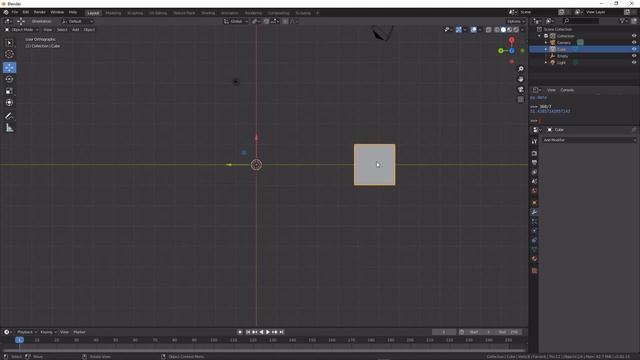Toggle snapping magnet in header
This screenshot has height=360, width=640.
[x=266, y=21]
